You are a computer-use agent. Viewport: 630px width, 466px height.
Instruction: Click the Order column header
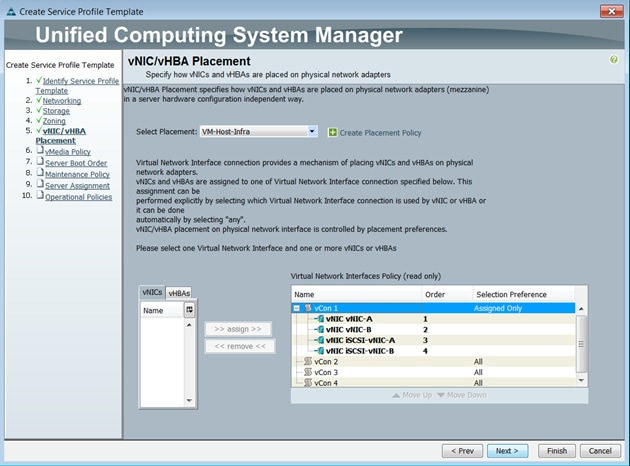pos(447,294)
